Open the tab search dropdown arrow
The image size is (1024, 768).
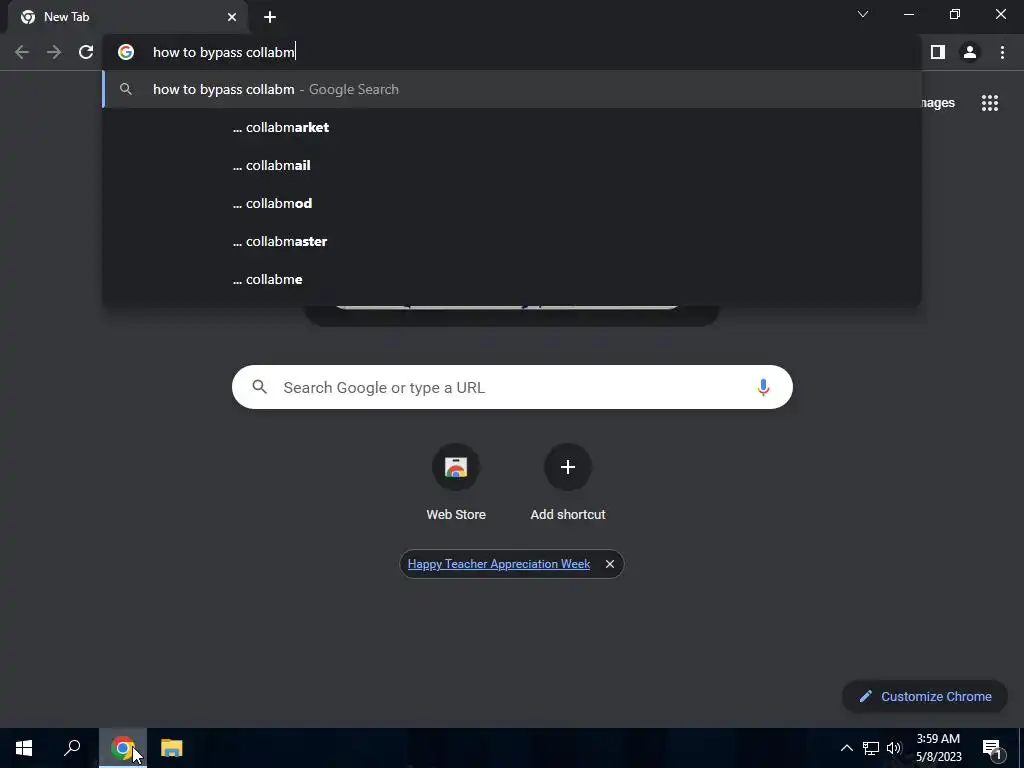(863, 14)
